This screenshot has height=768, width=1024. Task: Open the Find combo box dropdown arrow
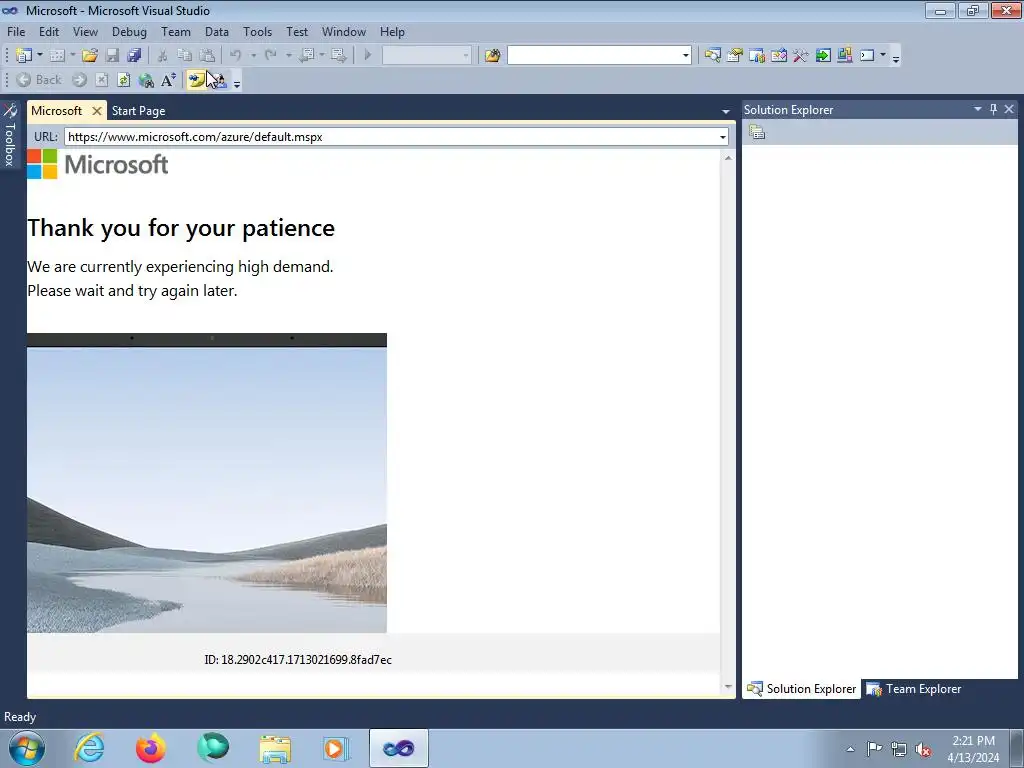[x=685, y=56]
